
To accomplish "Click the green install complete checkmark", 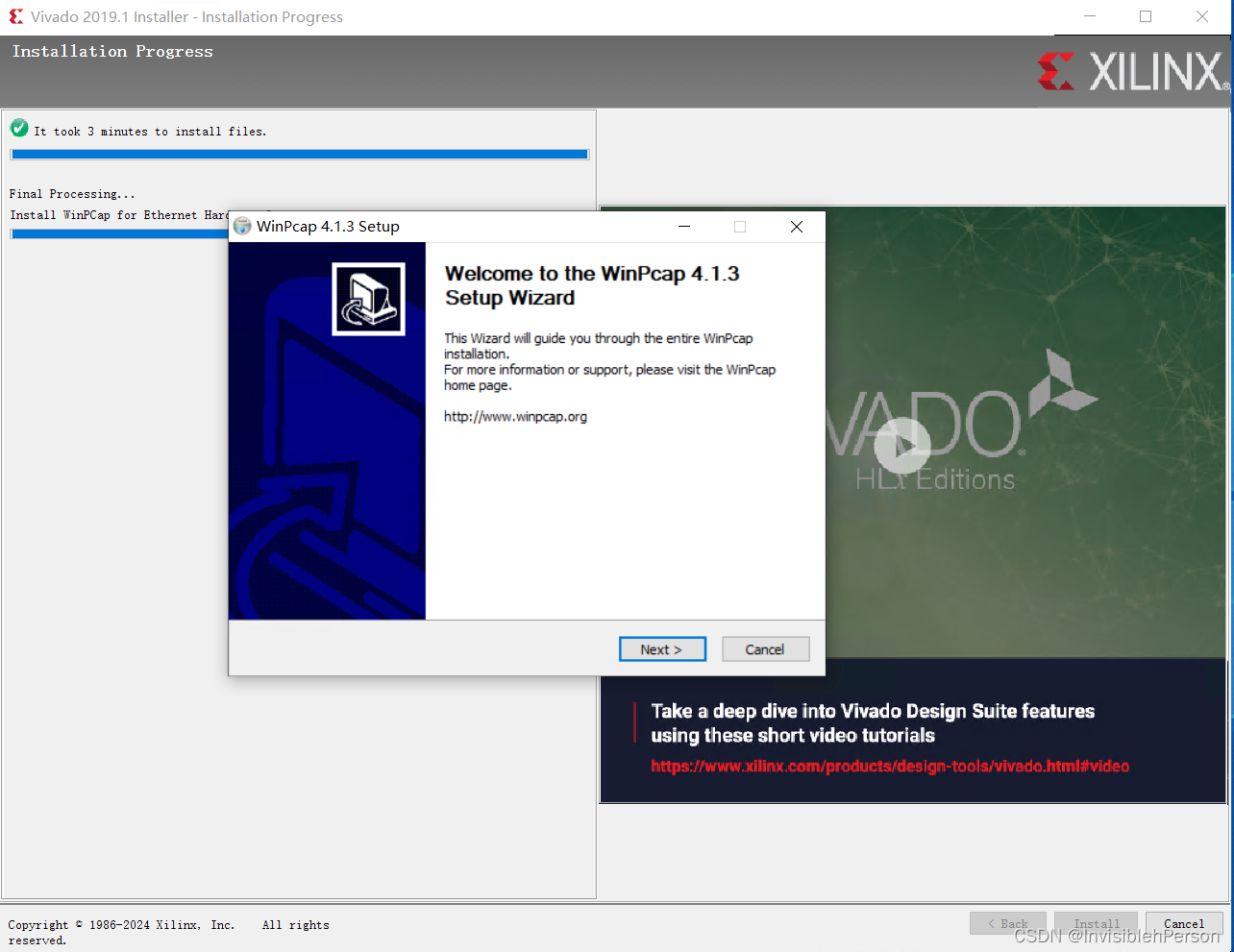I will [19, 128].
